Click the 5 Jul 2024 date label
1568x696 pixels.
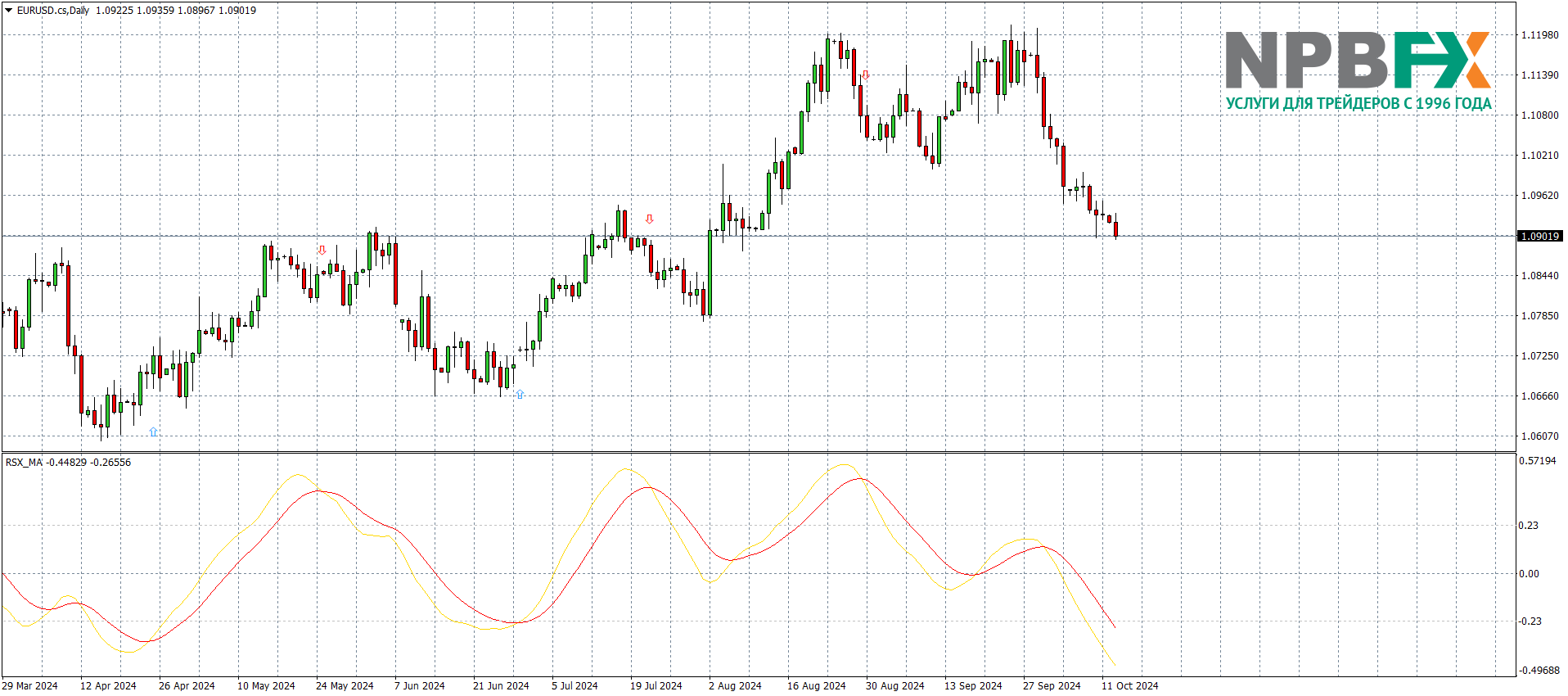[574, 686]
